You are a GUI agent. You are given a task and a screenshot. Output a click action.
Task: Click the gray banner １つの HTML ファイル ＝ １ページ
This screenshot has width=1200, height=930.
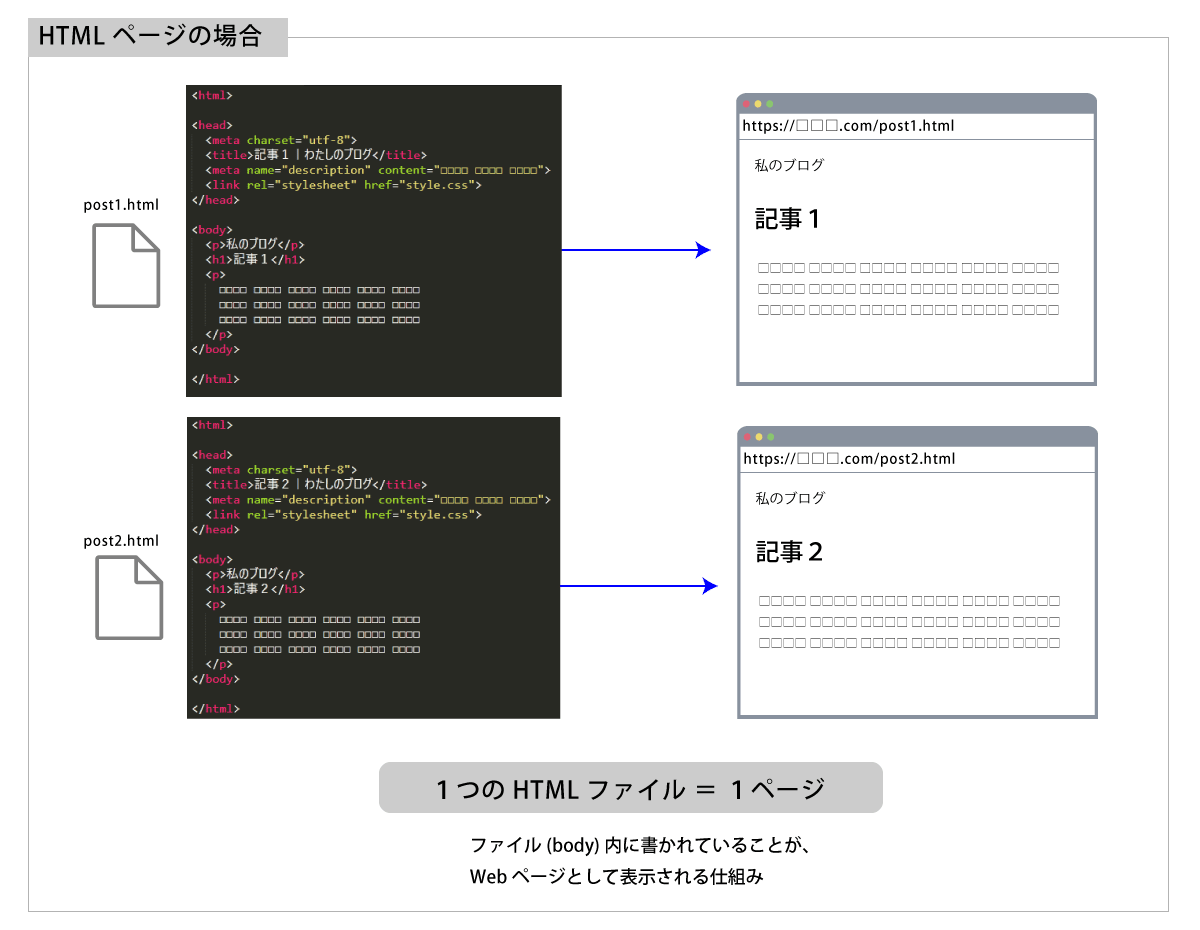tap(631, 788)
